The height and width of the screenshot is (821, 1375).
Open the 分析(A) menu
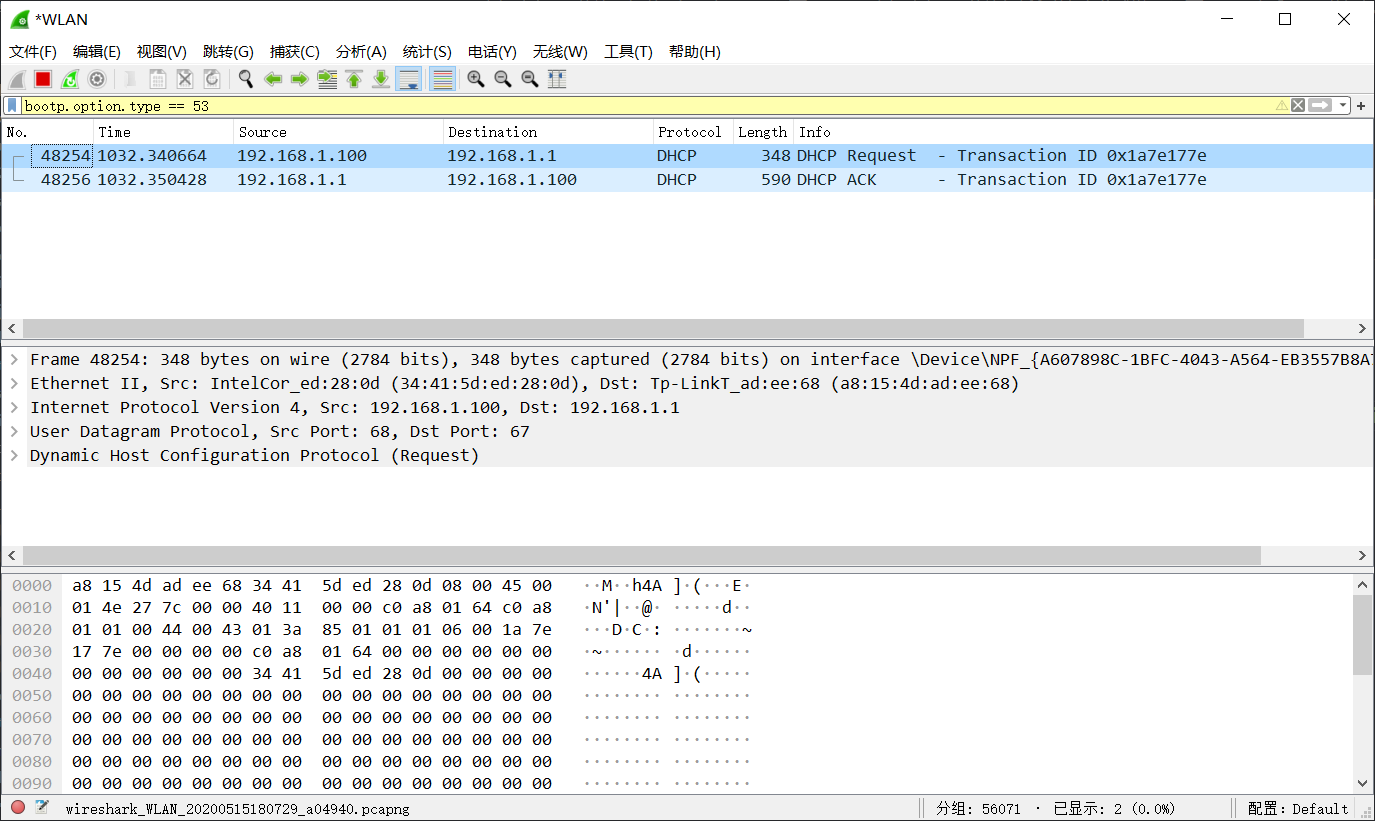[x=361, y=52]
